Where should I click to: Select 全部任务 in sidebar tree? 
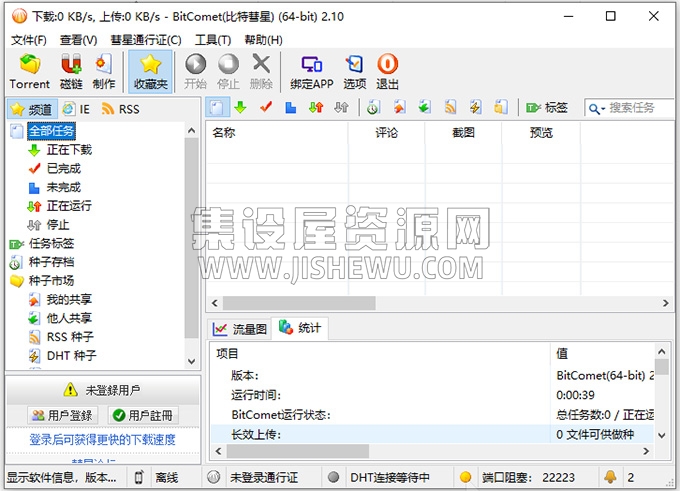[51, 131]
